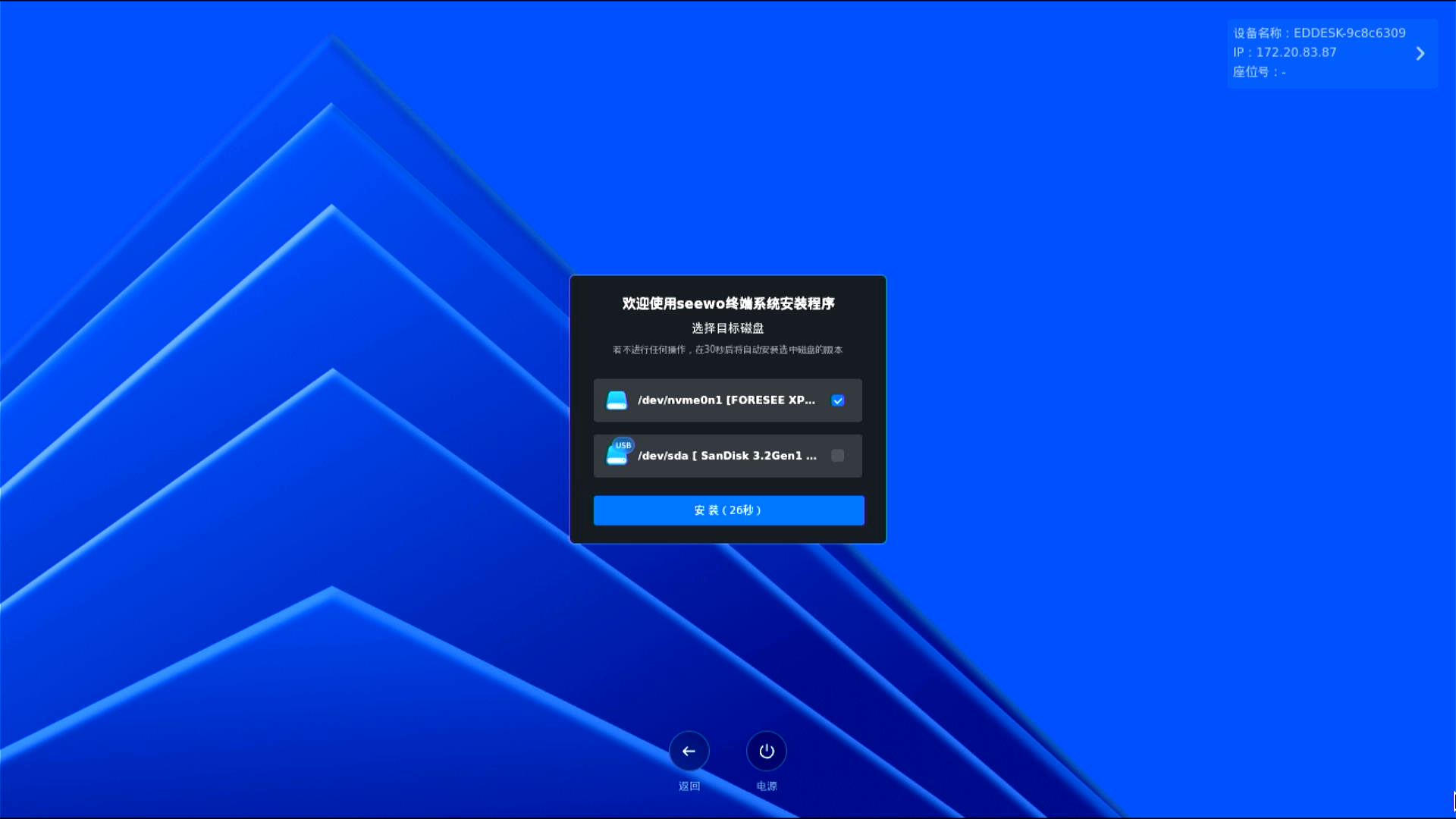Click the 电源 label
The width and height of the screenshot is (1456, 819).
point(767,786)
